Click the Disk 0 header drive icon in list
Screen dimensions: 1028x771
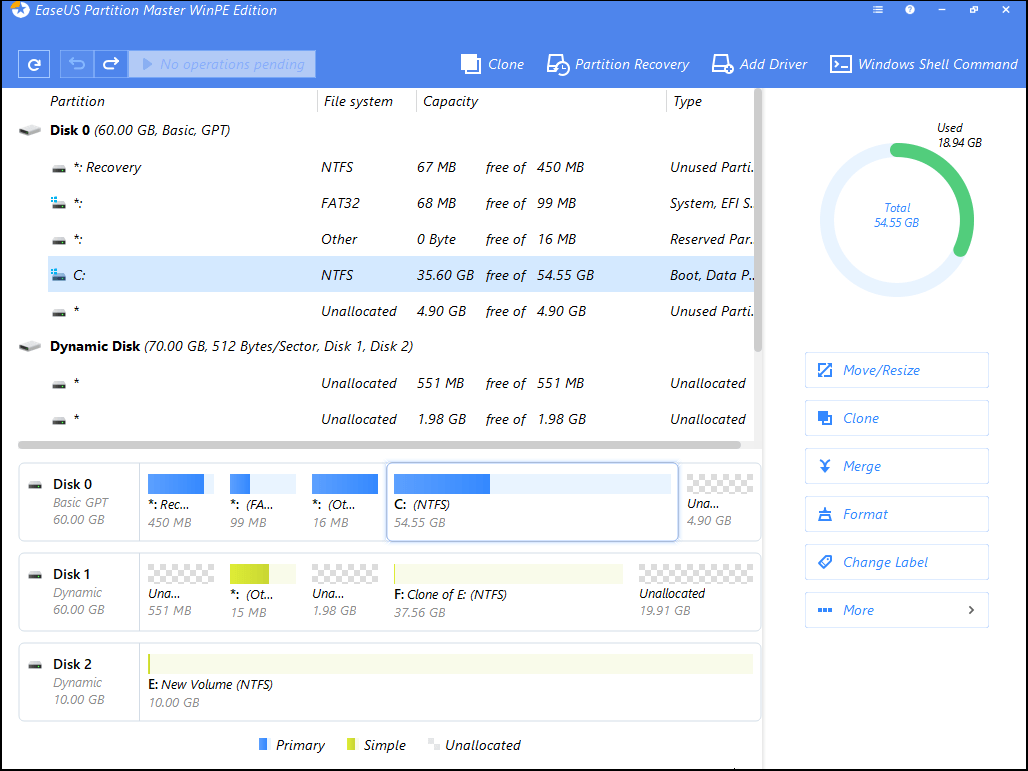pyautogui.click(x=30, y=130)
